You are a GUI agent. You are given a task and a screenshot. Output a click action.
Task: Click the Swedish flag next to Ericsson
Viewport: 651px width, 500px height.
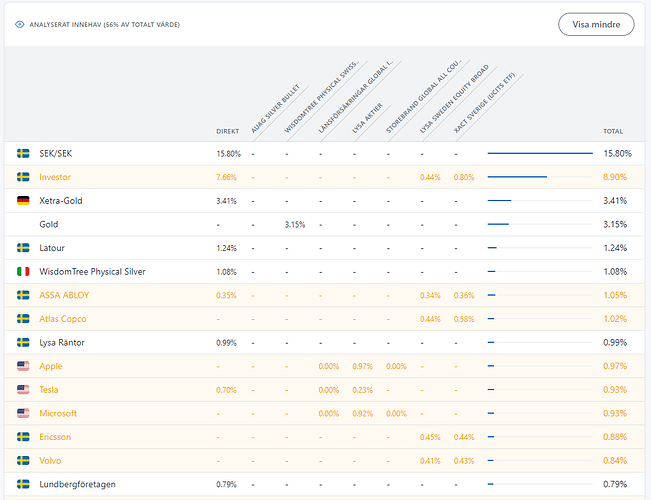click(23, 437)
